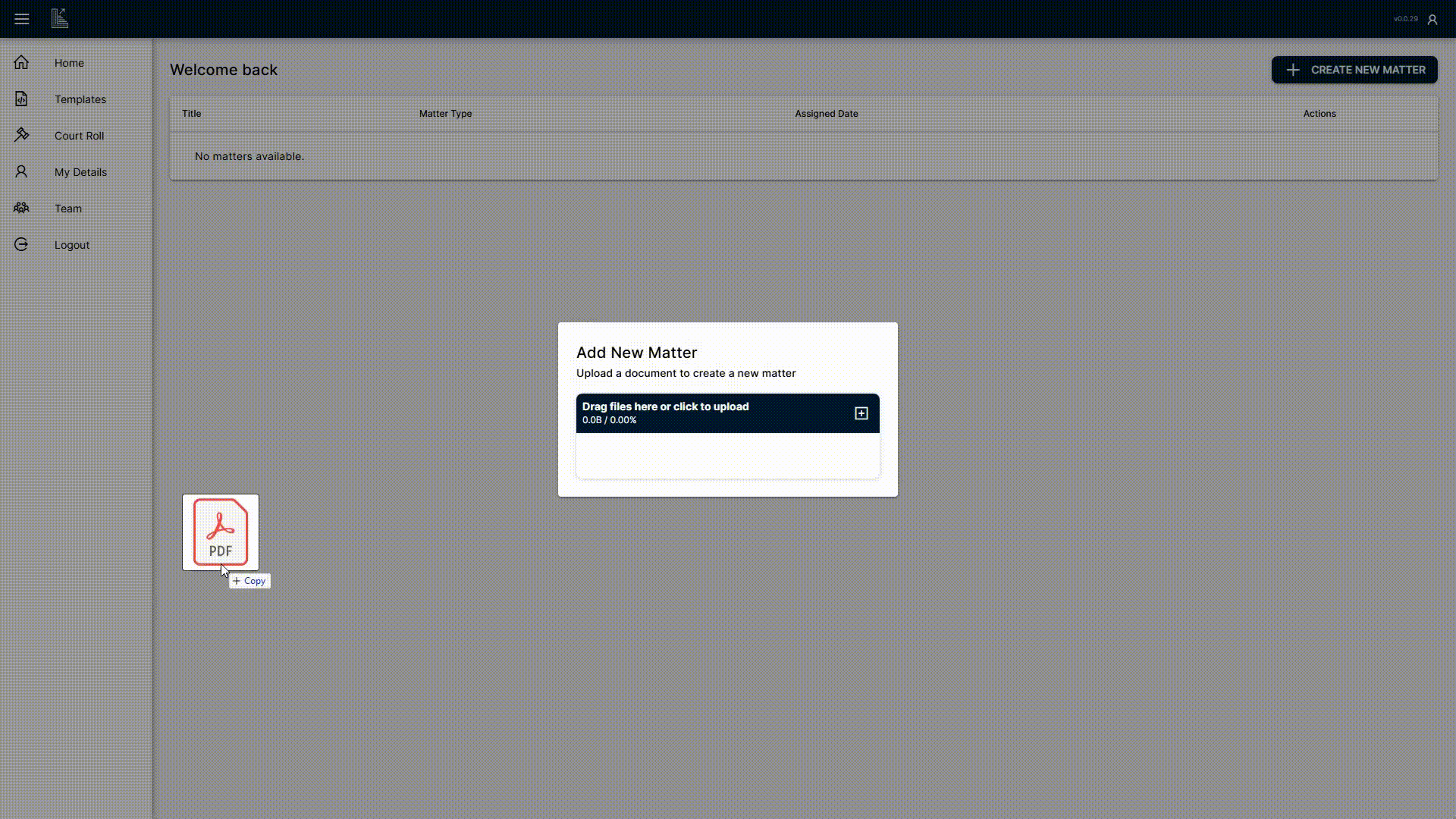Click the Court Roll gavel icon
The width and height of the screenshot is (1456, 819).
click(x=21, y=135)
